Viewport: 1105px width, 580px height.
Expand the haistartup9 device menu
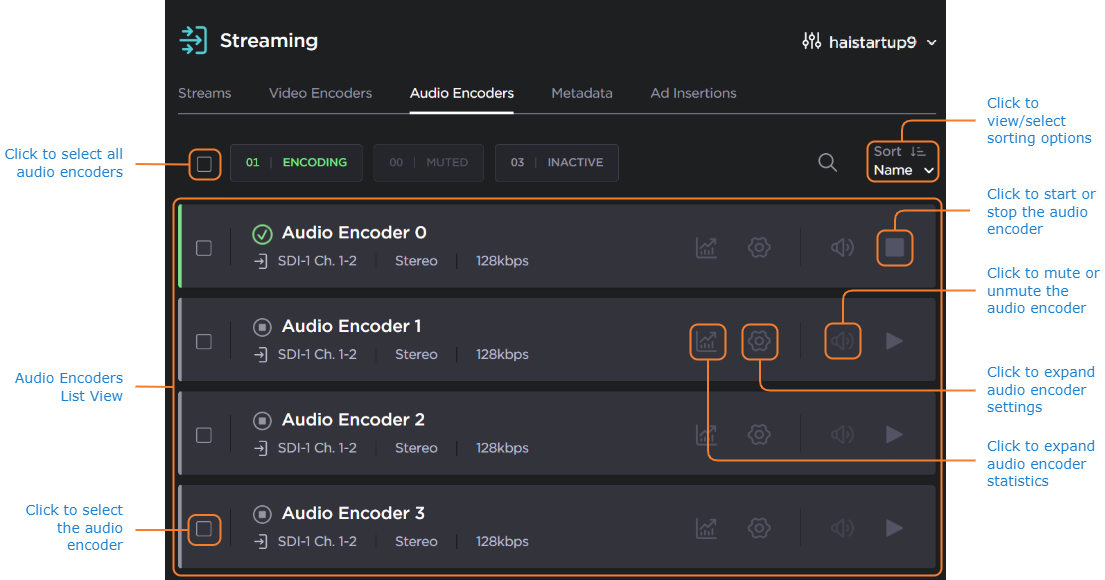[869, 42]
